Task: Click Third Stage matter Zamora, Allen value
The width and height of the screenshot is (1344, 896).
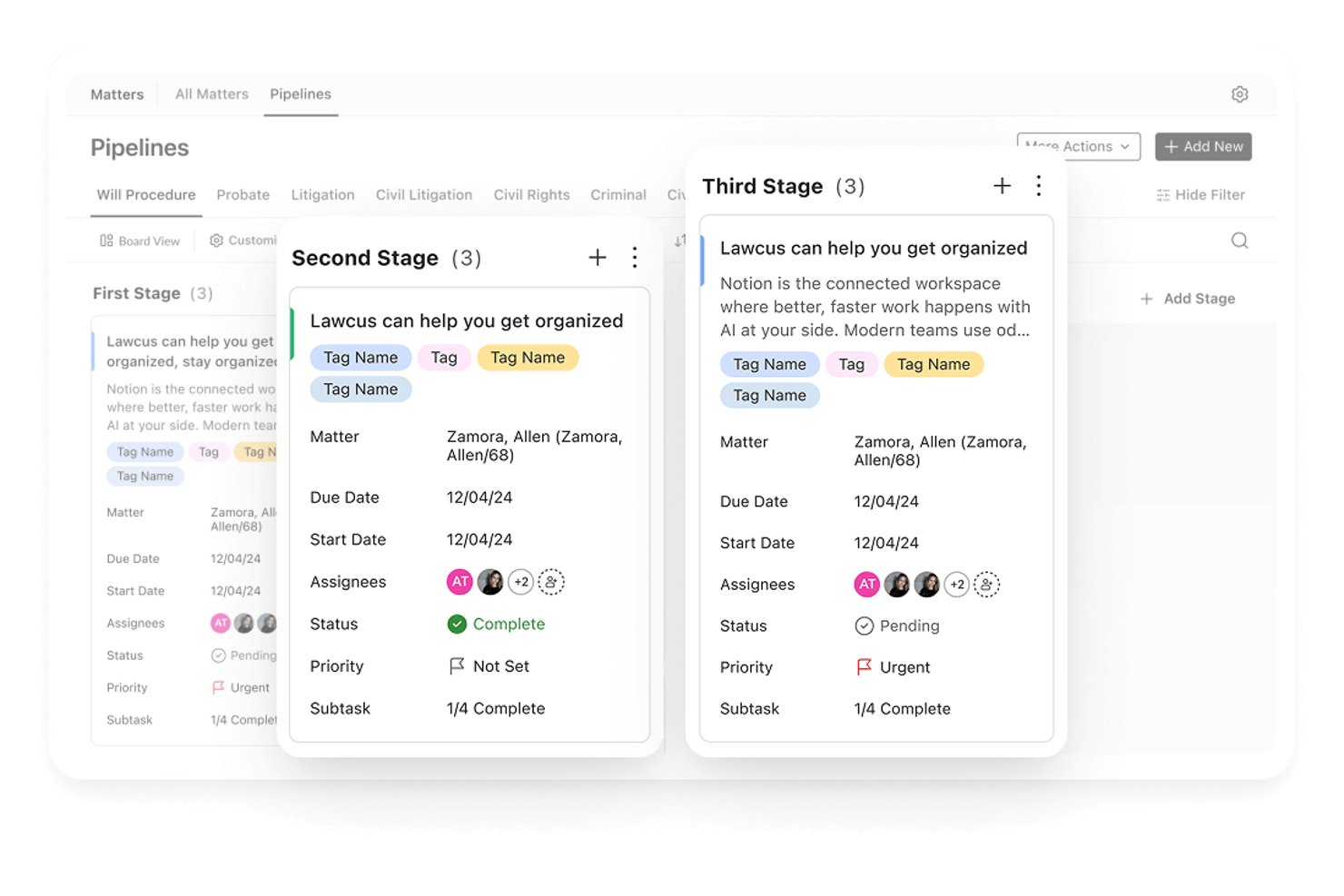Action: (940, 451)
